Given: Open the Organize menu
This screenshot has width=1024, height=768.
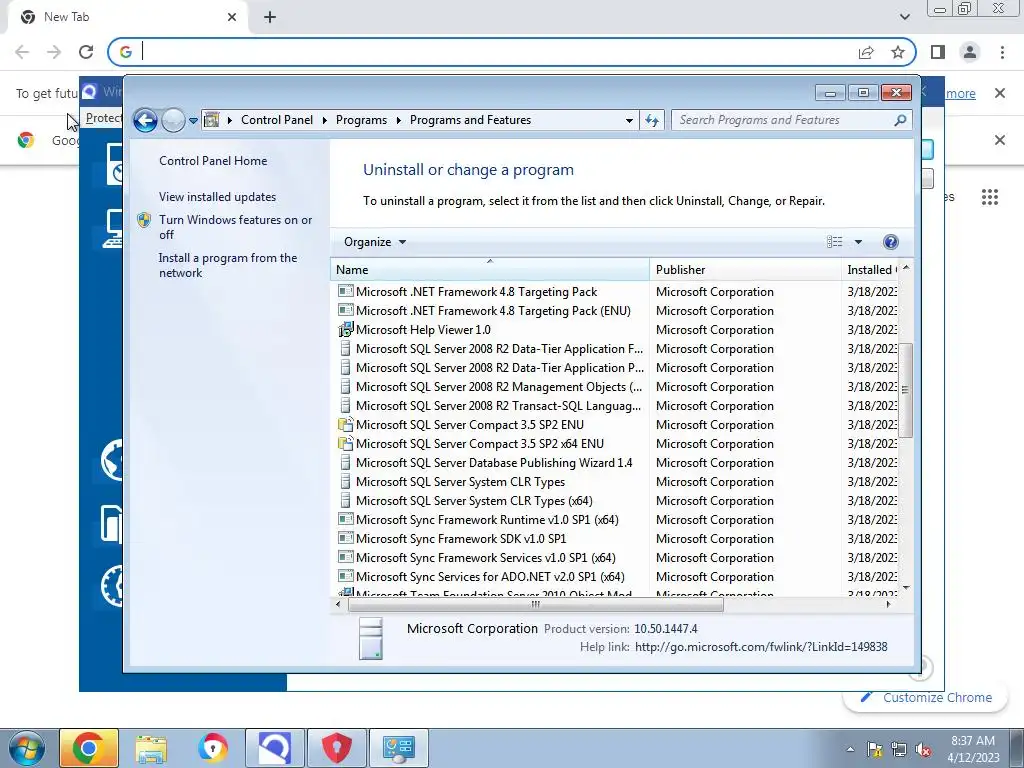Looking at the screenshot, I should click(x=375, y=242).
